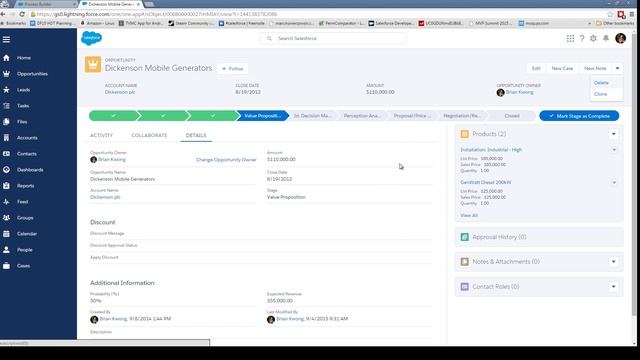Open the hamburger navigation menu

tap(6, 40)
